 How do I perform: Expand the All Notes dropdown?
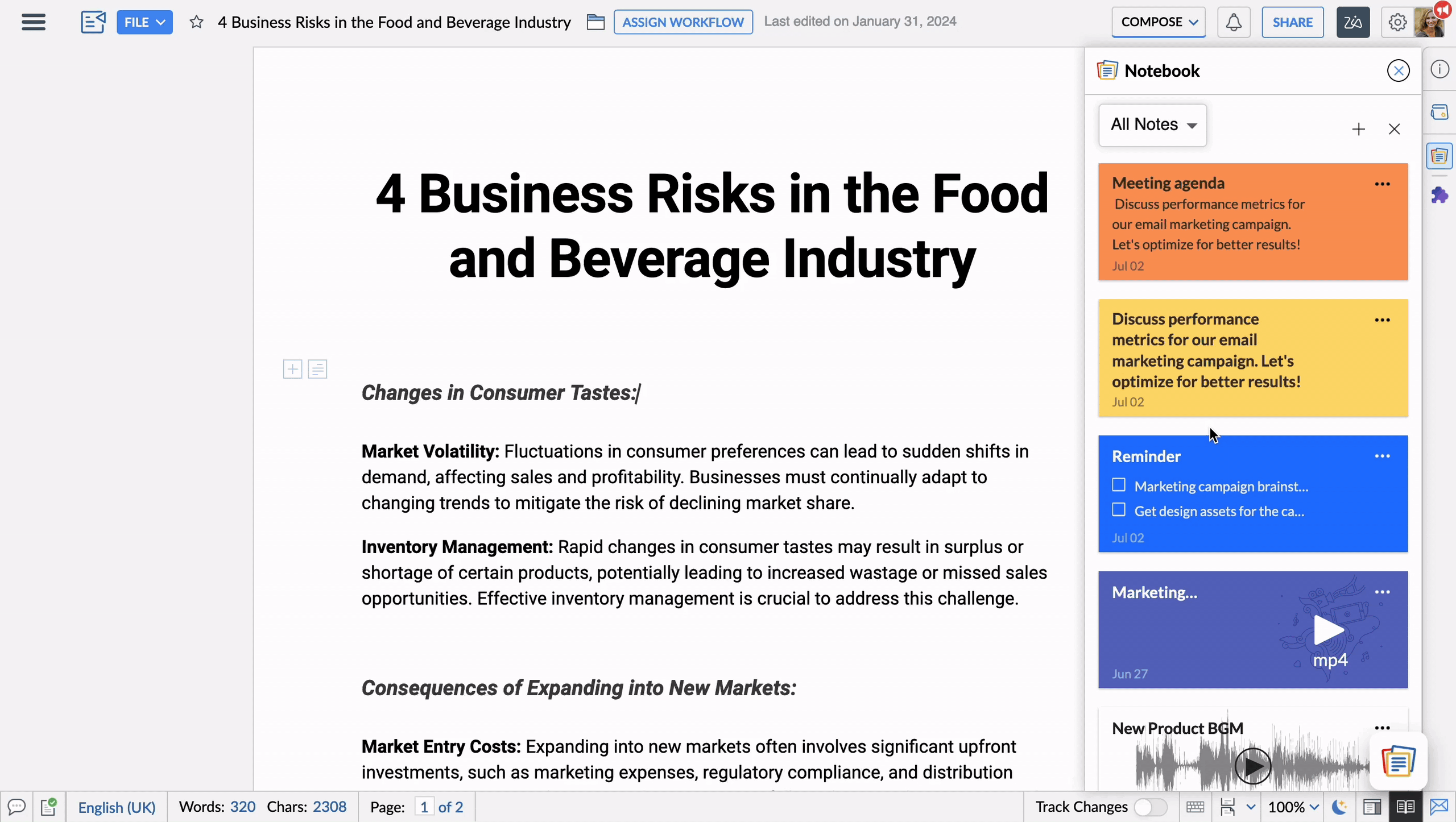pos(1153,124)
